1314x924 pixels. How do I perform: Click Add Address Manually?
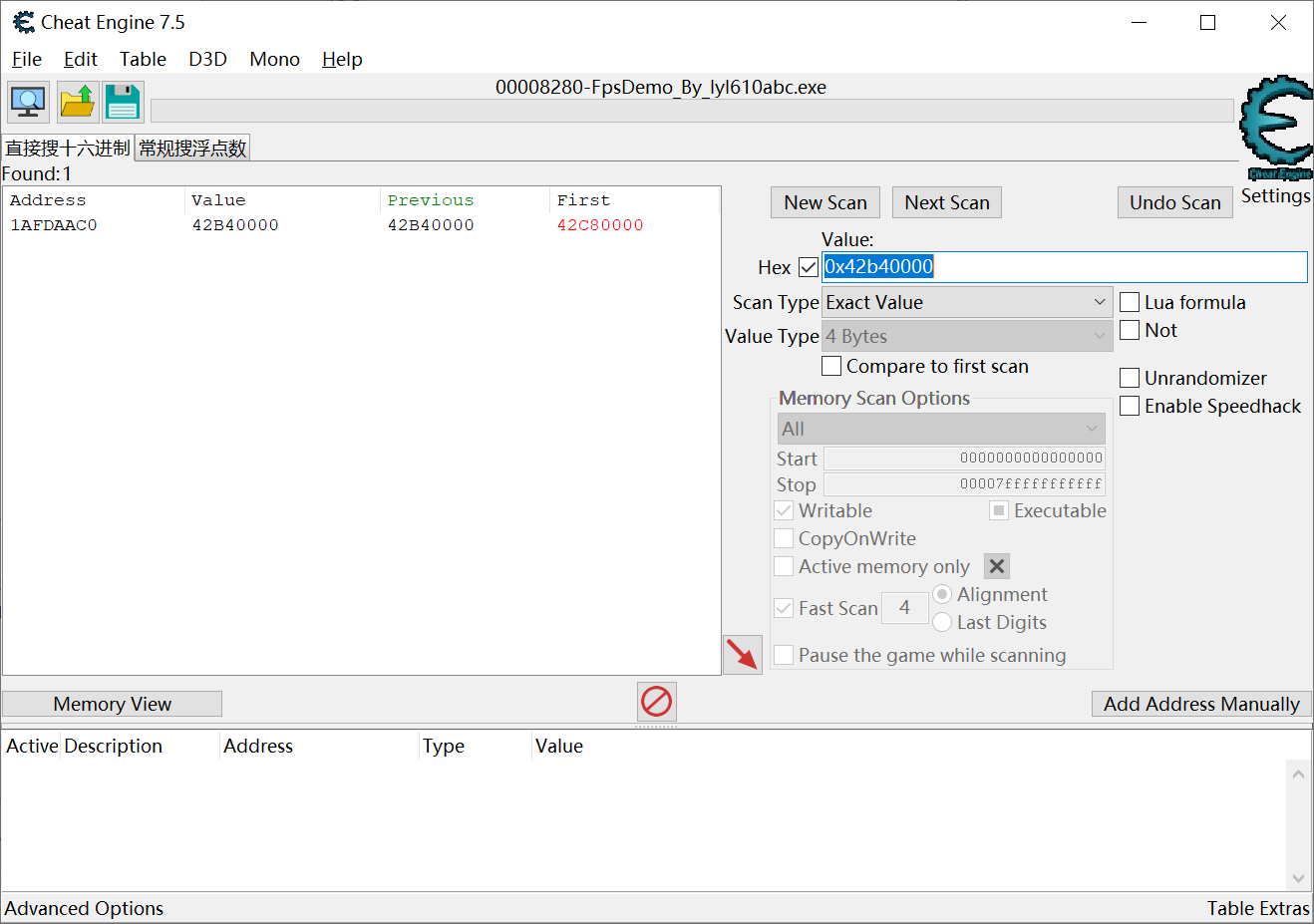point(1201,704)
